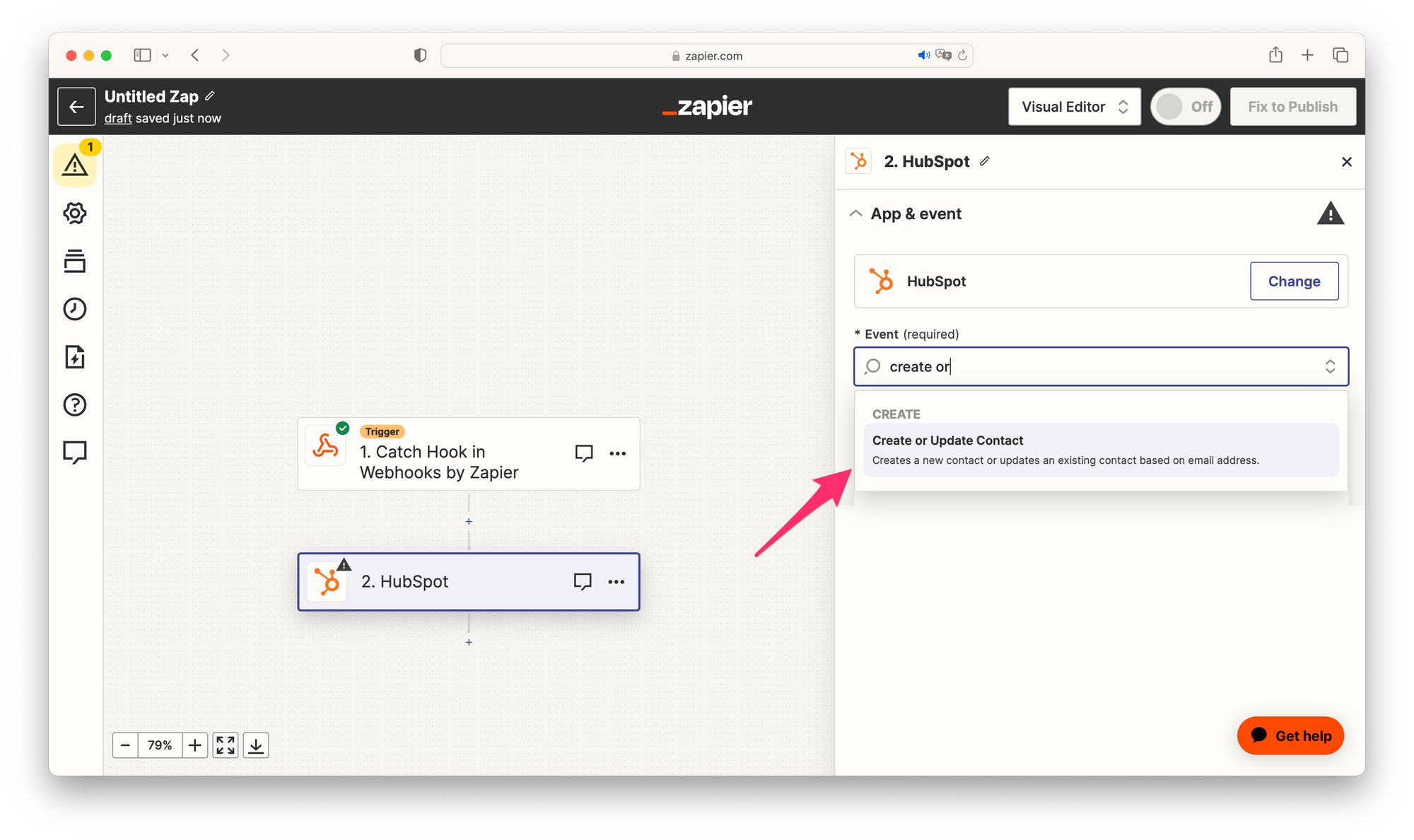Go back in Safari history

point(195,55)
